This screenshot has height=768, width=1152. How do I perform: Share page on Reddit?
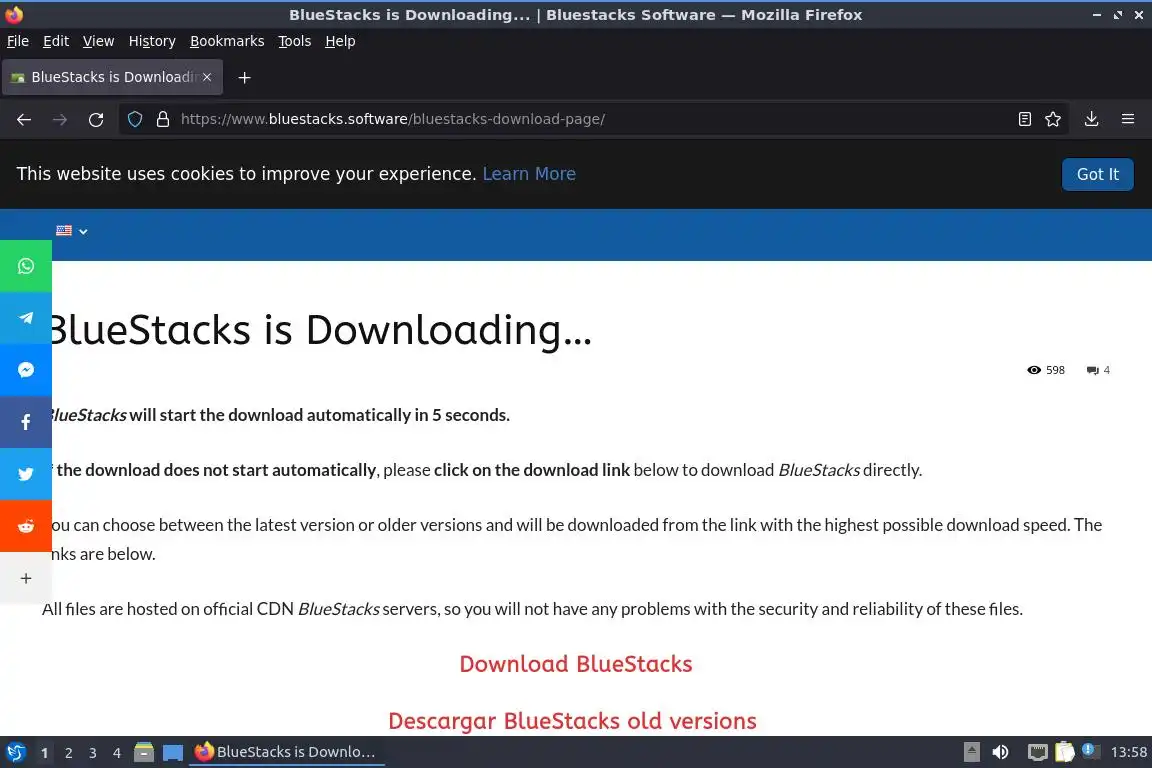[x=26, y=526]
